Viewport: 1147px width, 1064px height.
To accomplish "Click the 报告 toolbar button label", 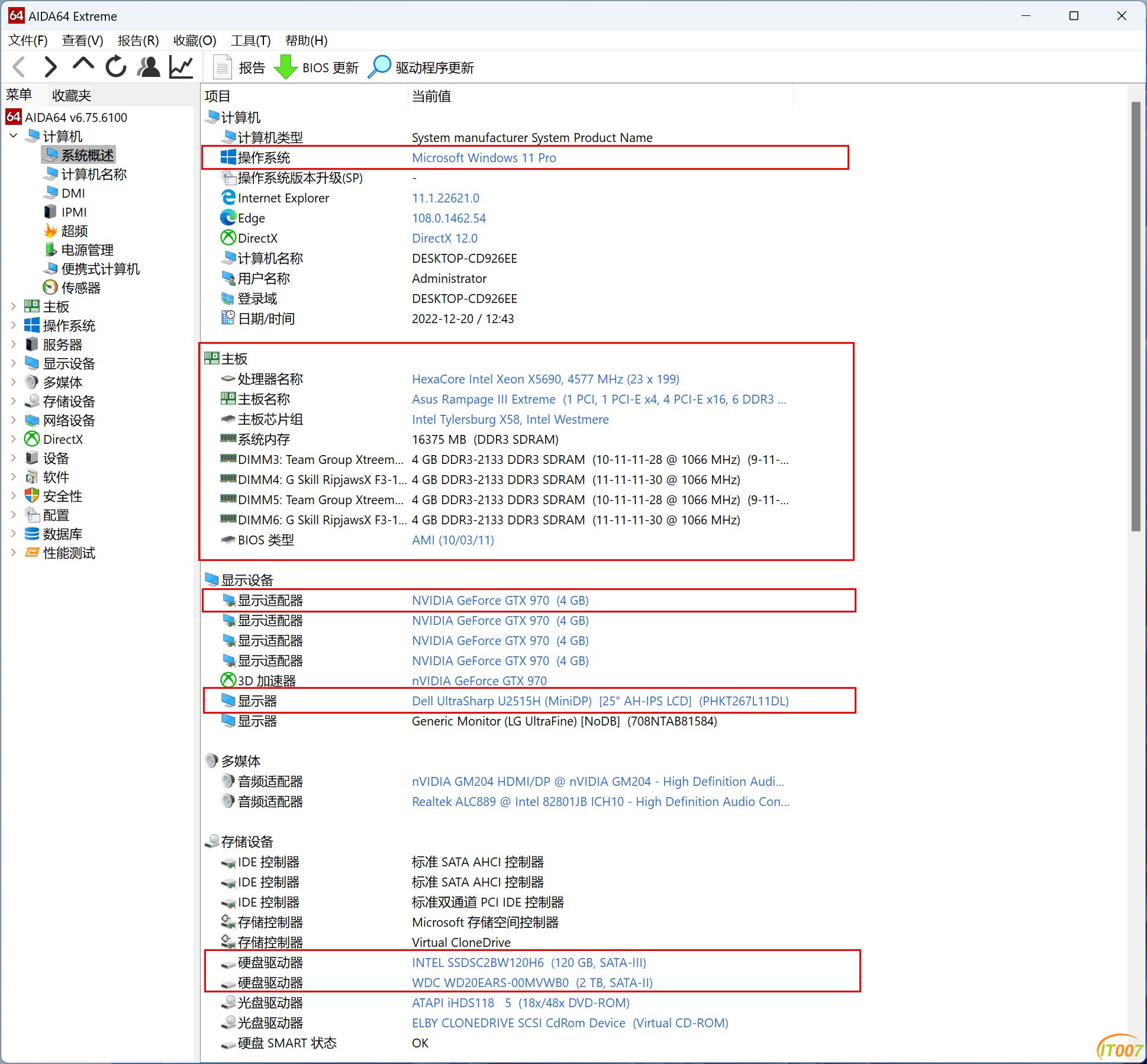I will [252, 67].
